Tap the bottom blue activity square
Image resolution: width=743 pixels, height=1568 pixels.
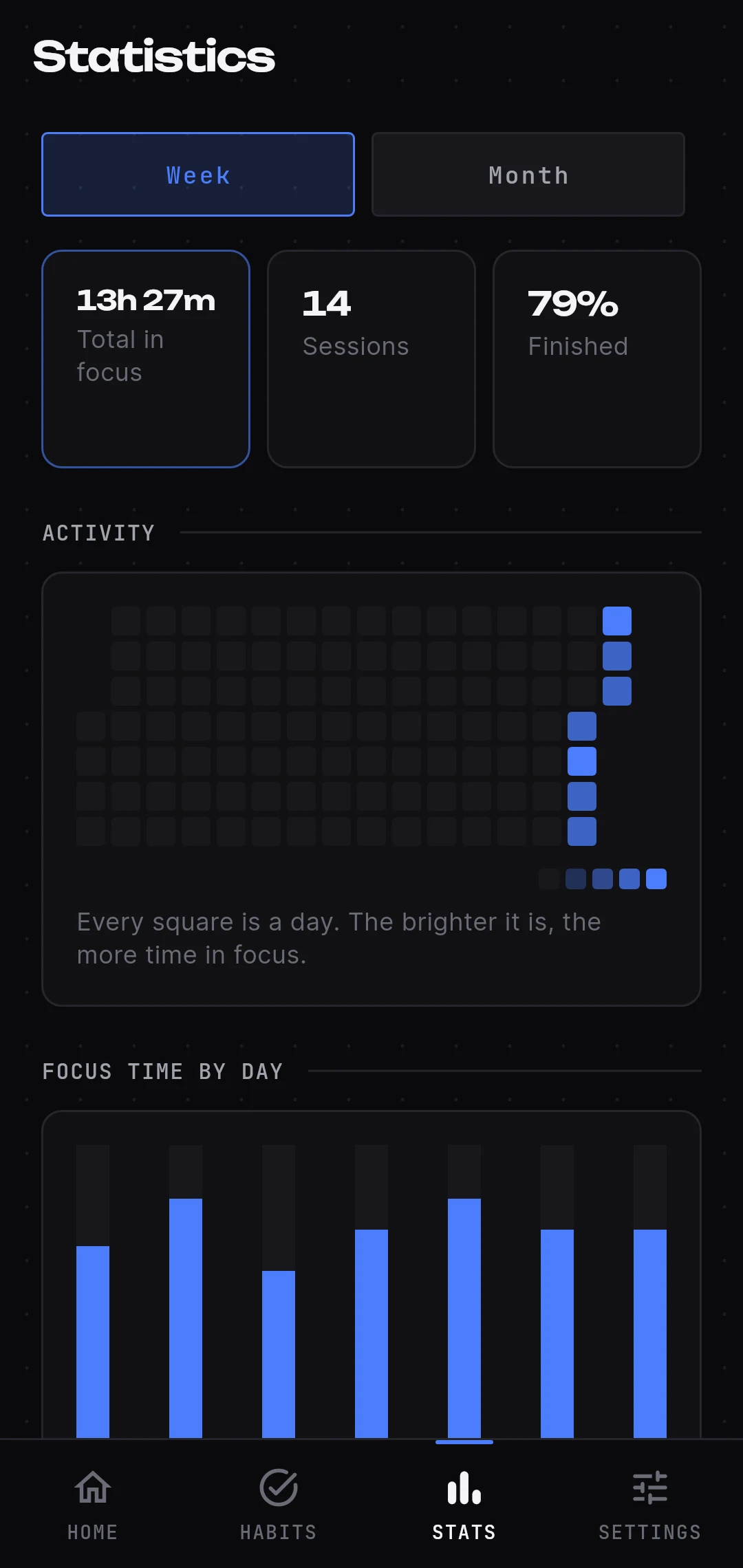pos(582,831)
